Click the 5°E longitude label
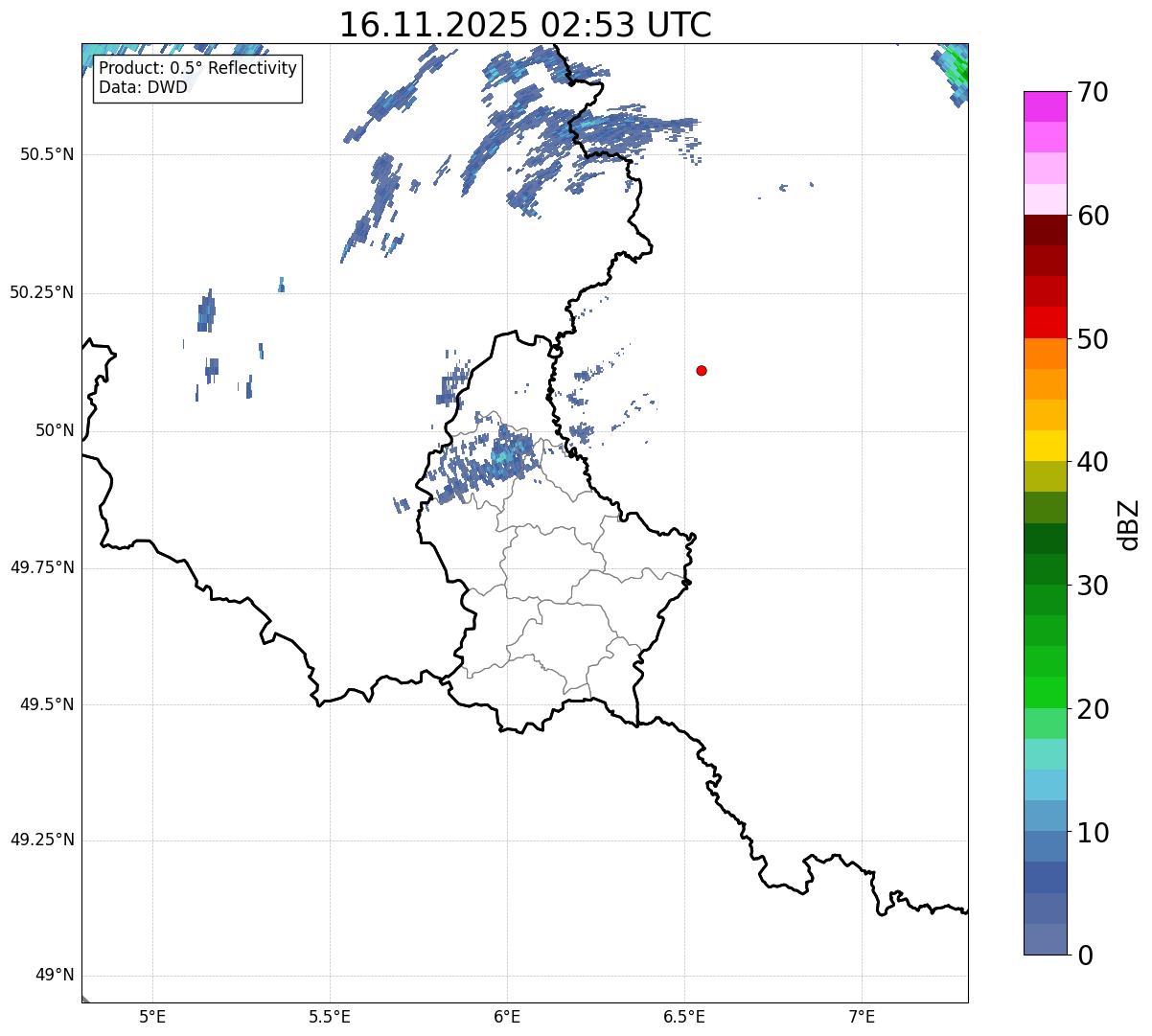1152x1036 pixels. click(152, 1017)
